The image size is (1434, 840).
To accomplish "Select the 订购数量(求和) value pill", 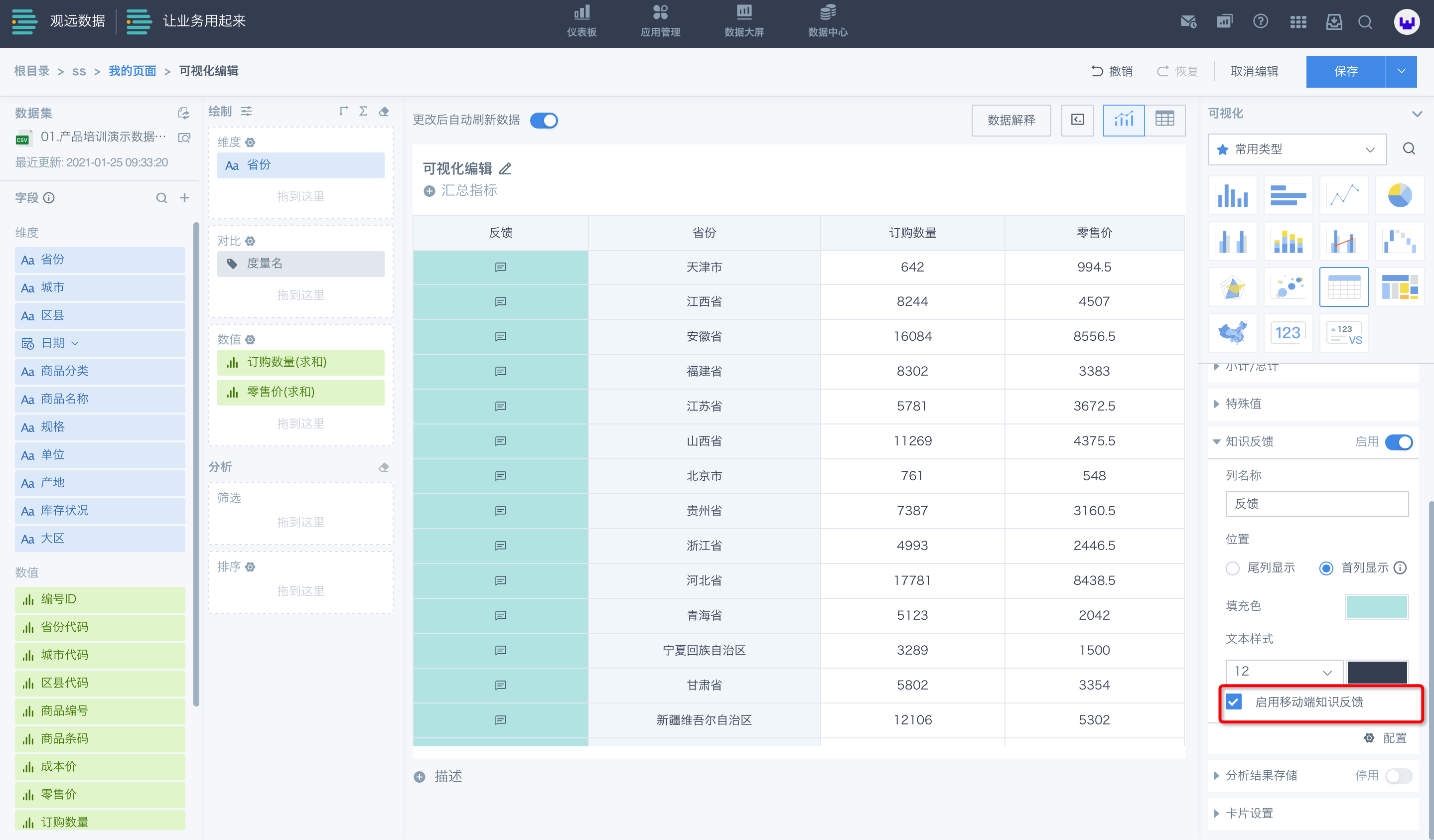I will (300, 362).
